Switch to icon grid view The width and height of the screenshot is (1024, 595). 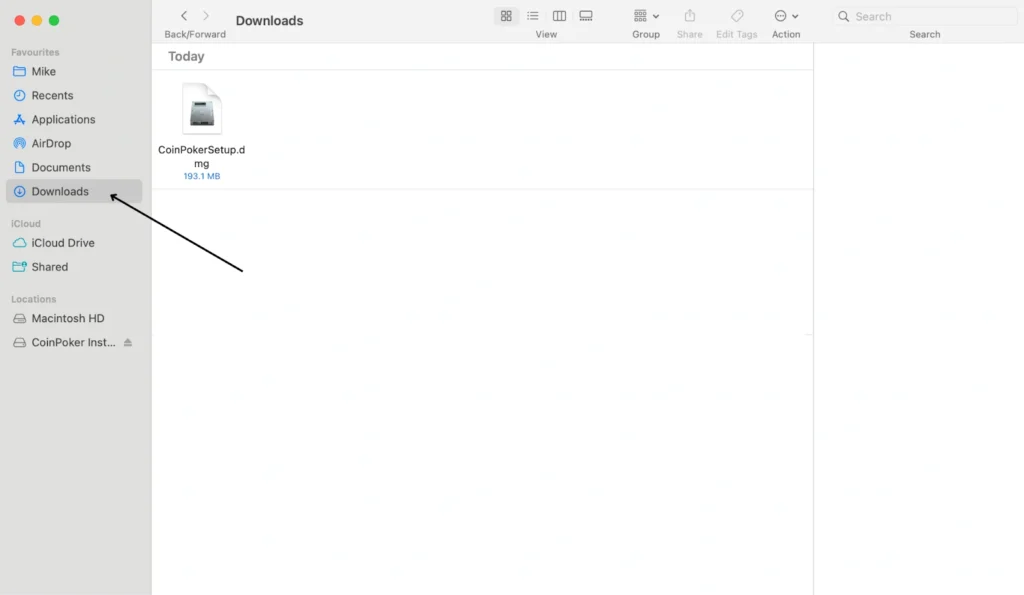pos(506,16)
